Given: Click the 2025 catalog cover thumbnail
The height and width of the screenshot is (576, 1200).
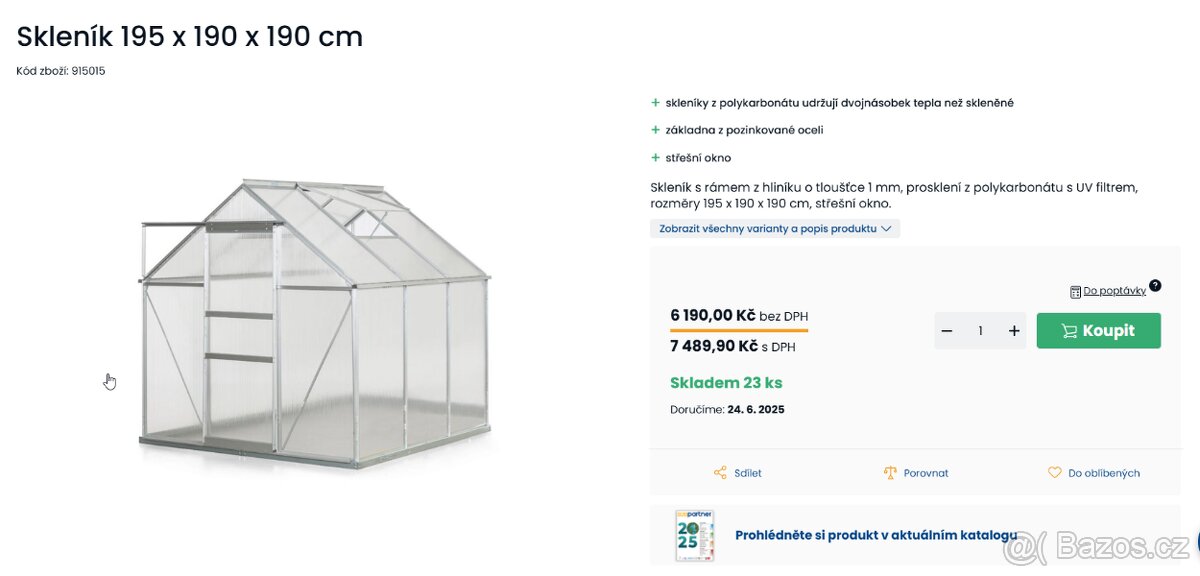Looking at the screenshot, I should coord(694,535).
